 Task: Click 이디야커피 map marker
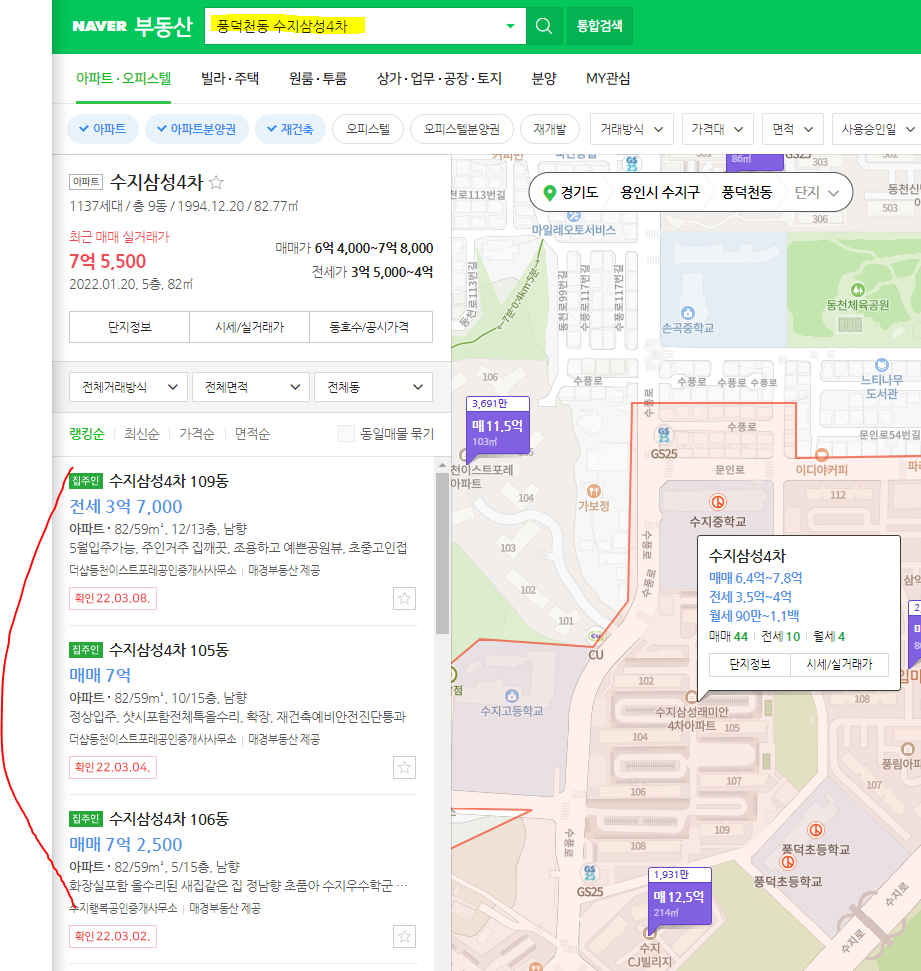[x=821, y=455]
